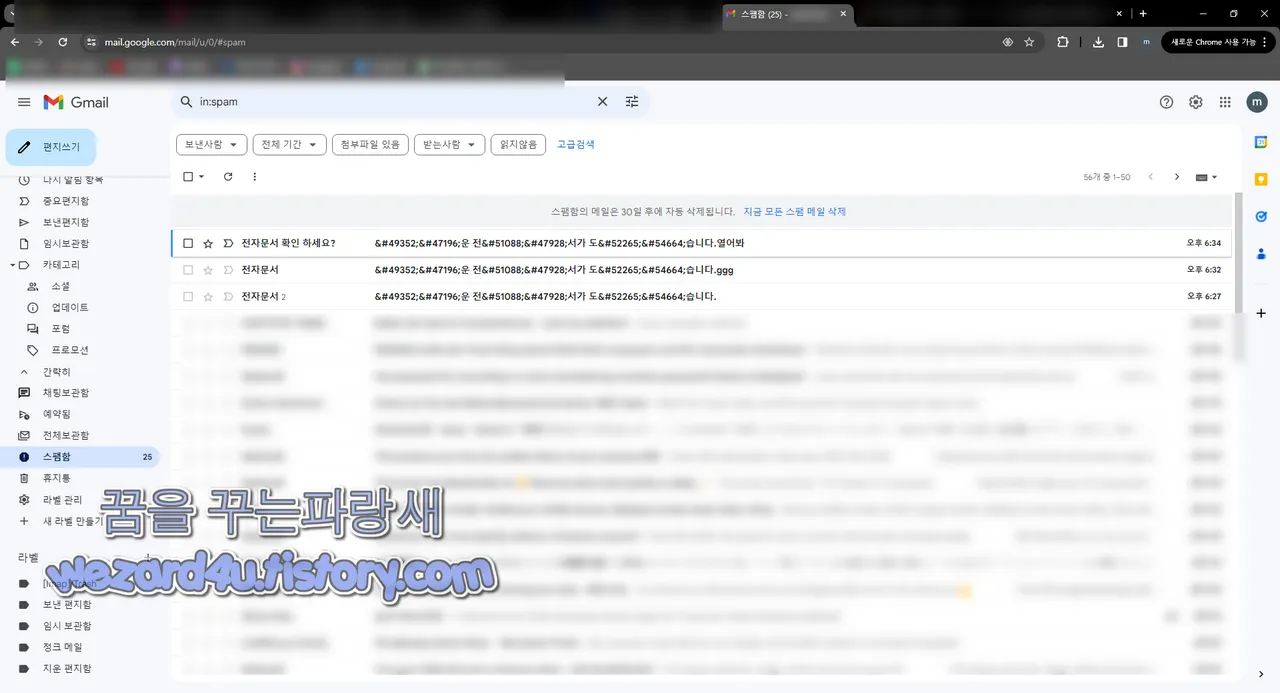Image resolution: width=1280 pixels, height=693 pixels.
Task: Open Chrome extensions puzzle icon
Action: [1063, 42]
